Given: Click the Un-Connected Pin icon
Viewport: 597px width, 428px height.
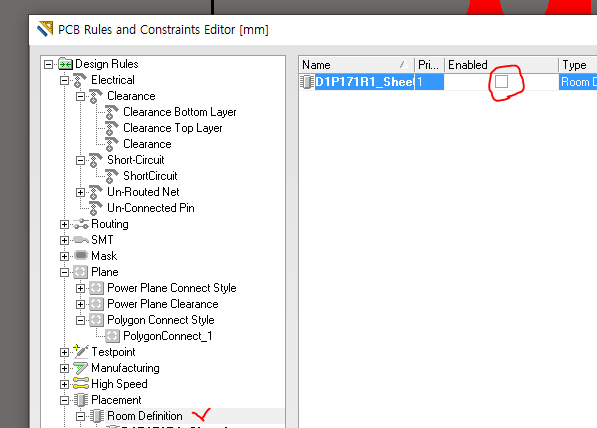Looking at the screenshot, I should point(95,208).
